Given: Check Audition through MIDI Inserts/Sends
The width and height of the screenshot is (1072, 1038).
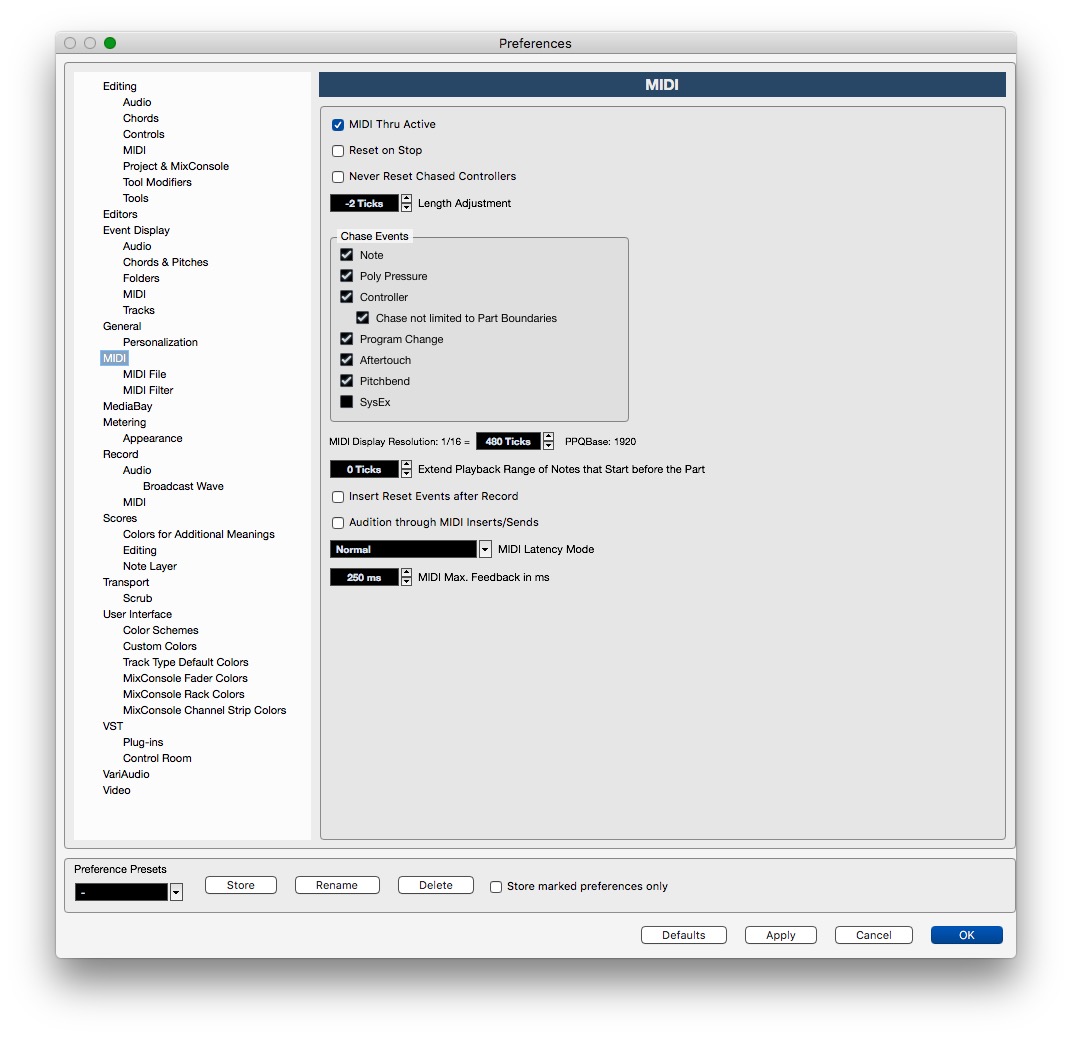Looking at the screenshot, I should (338, 522).
